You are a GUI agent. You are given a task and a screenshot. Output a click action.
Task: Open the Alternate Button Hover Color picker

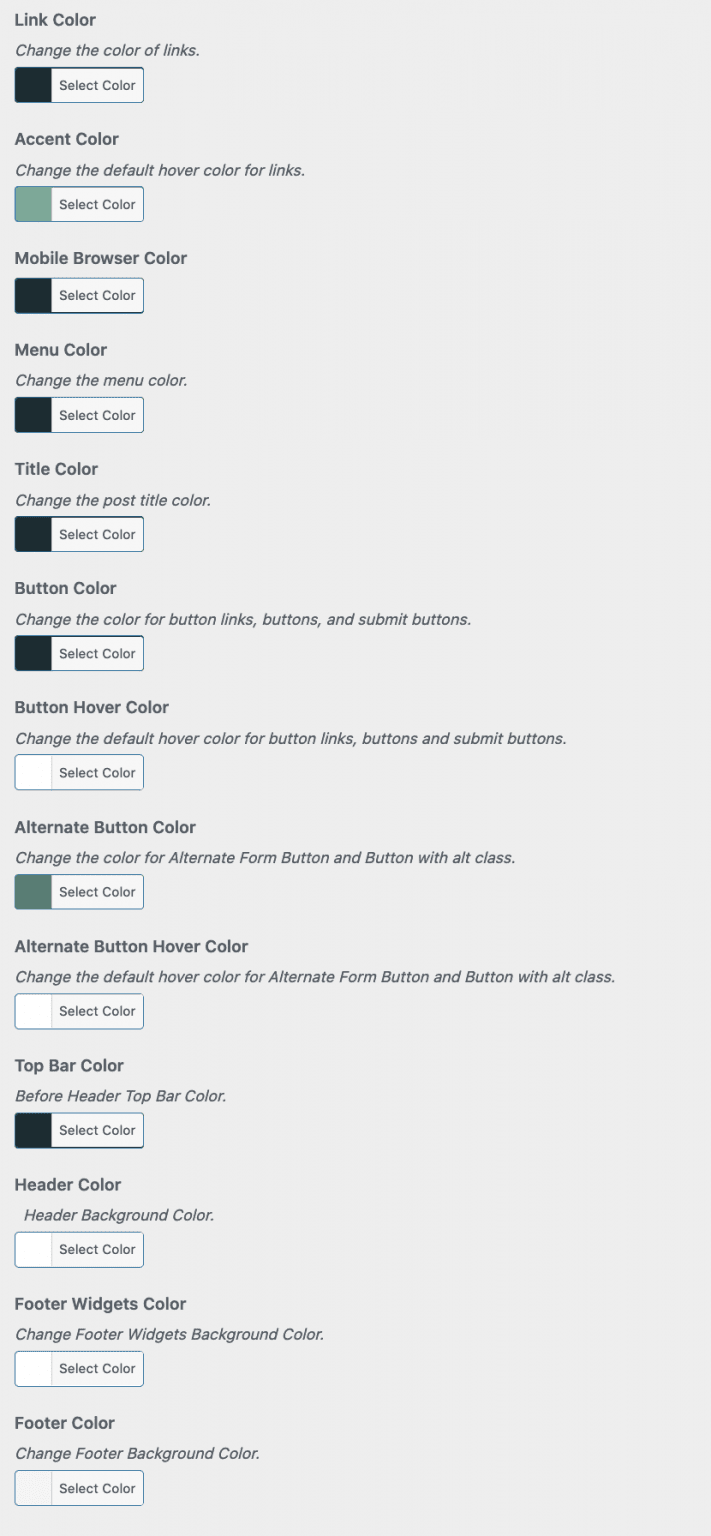(97, 1010)
